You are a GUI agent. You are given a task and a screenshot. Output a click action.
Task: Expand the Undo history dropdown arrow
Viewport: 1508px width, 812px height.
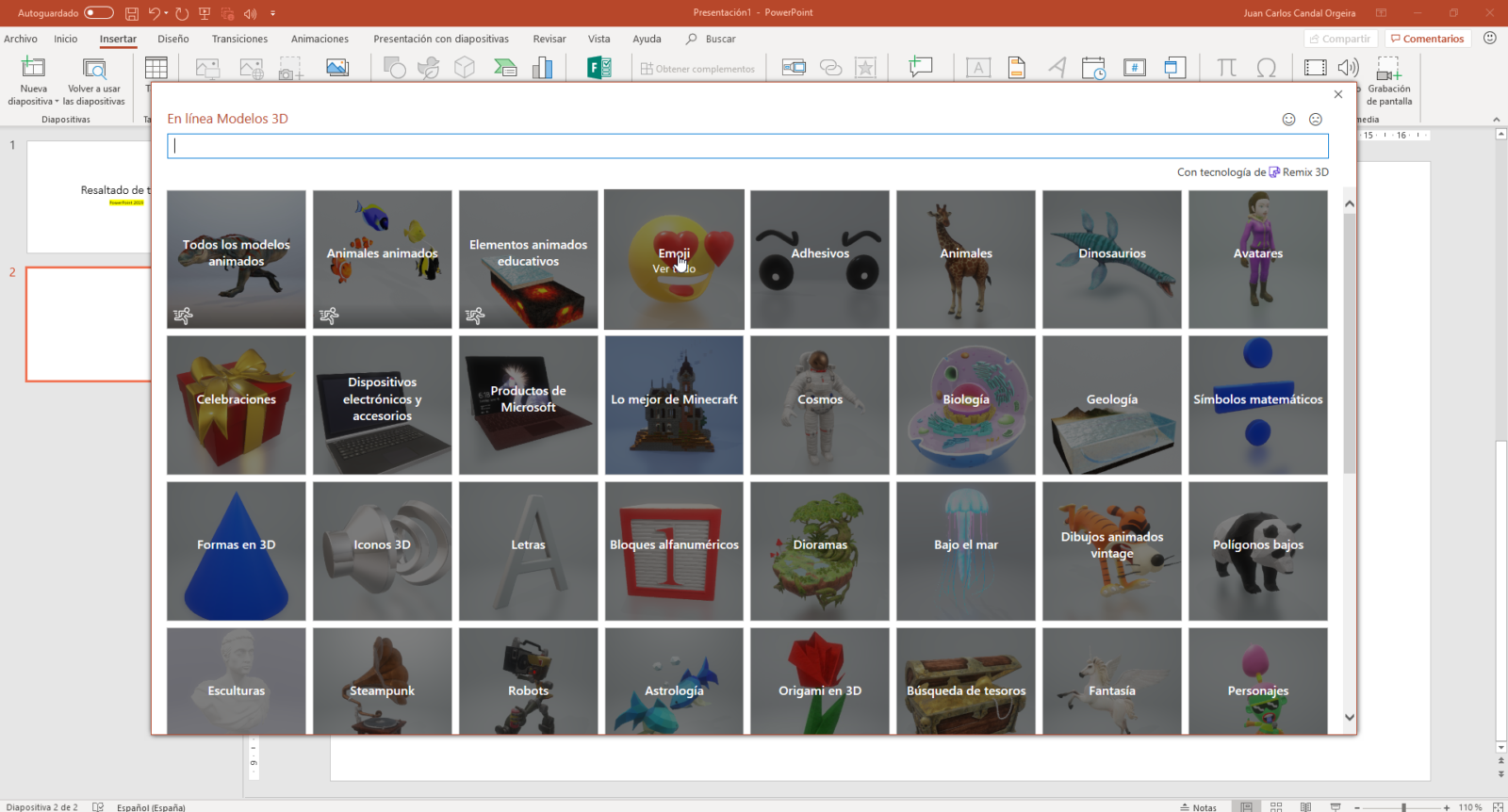(167, 13)
